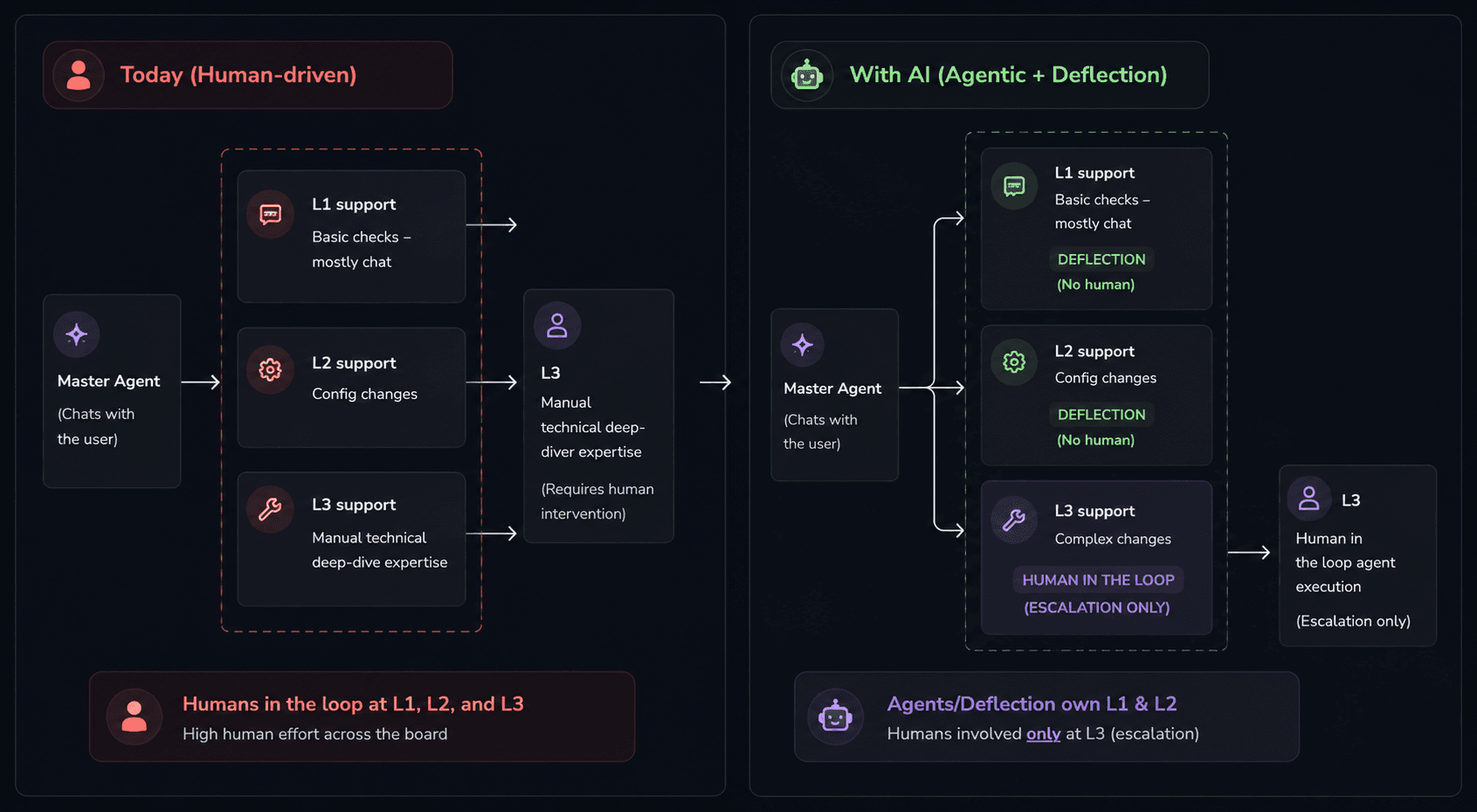Click the red chat icon of L1 support

(x=271, y=214)
